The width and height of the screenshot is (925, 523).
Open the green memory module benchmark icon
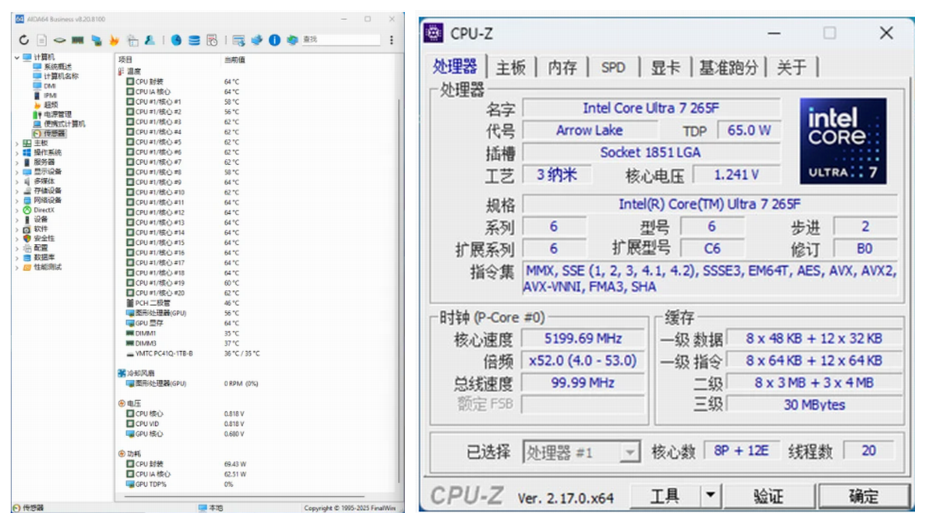[x=78, y=40]
